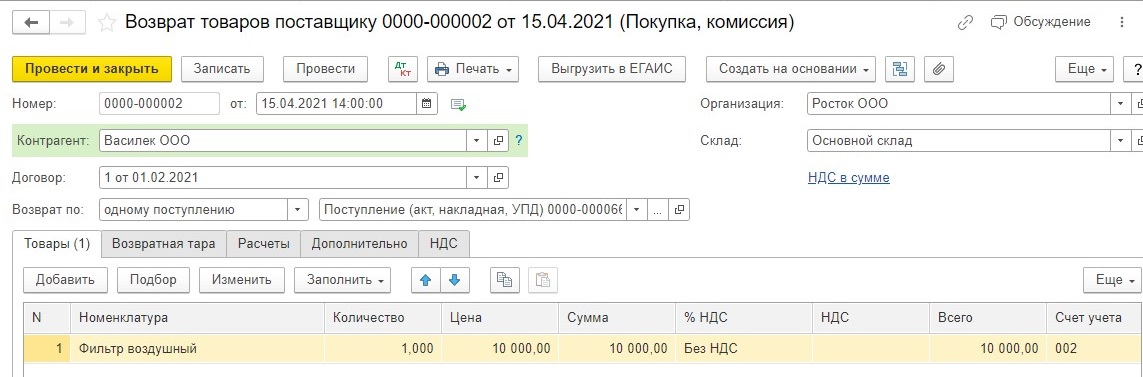Image resolution: width=1143 pixels, height=377 pixels.
Task: Open the Печать dropdown menu
Action: [x=473, y=69]
